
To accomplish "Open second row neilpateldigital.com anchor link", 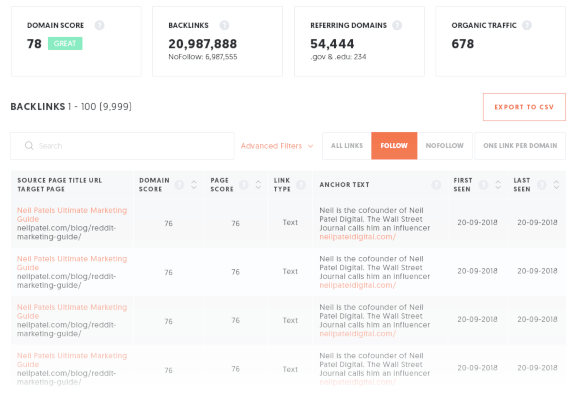I will (x=358, y=285).
